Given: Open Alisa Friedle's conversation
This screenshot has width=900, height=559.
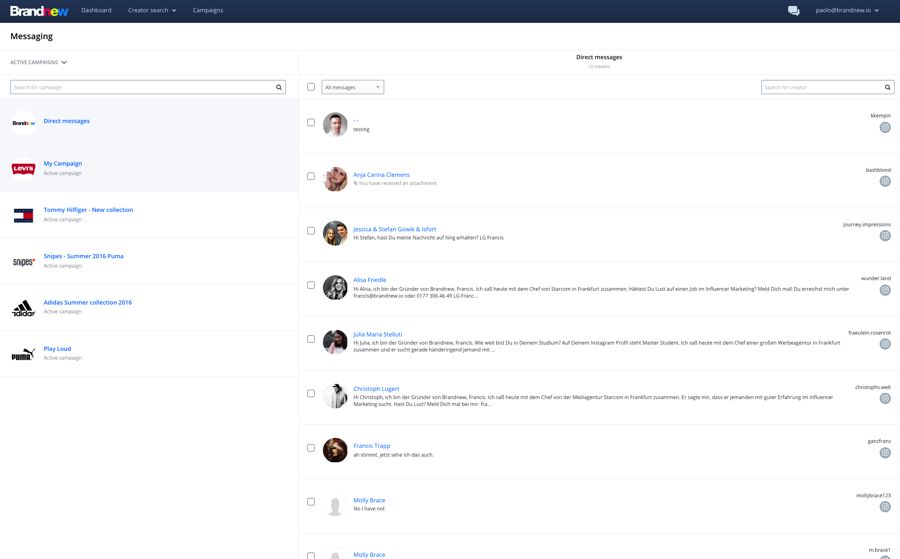Looking at the screenshot, I should (x=370, y=280).
